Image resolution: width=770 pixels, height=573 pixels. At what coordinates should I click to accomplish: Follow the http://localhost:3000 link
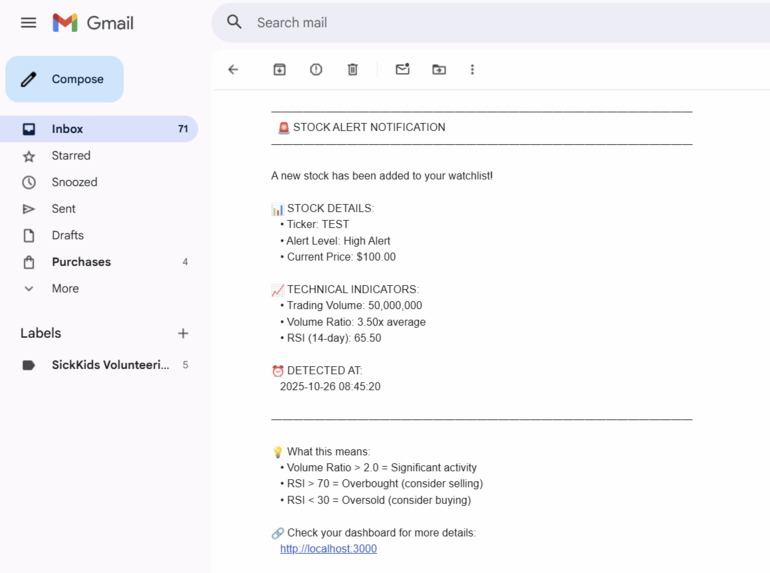pyautogui.click(x=329, y=548)
